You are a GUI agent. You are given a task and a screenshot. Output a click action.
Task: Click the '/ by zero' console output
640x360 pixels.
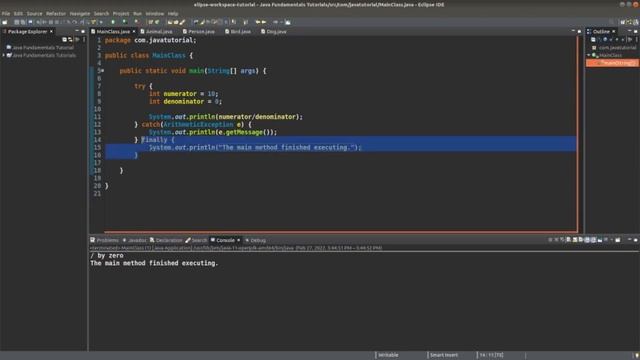(107, 256)
